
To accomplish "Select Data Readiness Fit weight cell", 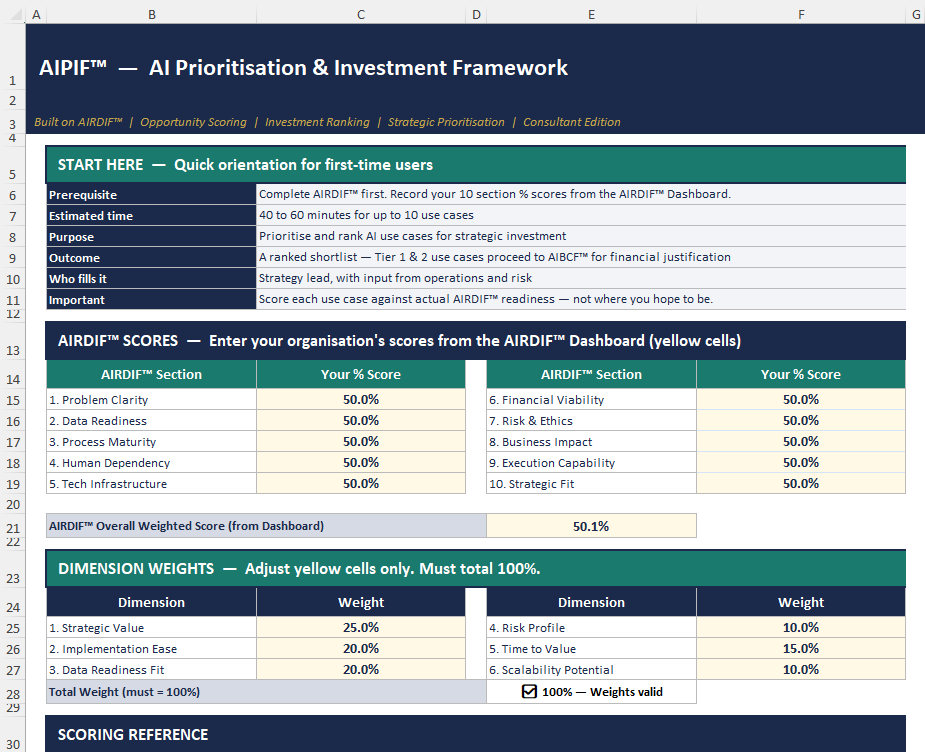I will pos(361,669).
